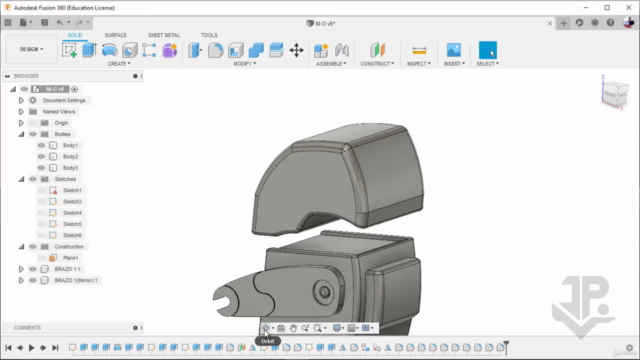Activate M-O v6 component radio button
640x360 pixels.
(74, 89)
